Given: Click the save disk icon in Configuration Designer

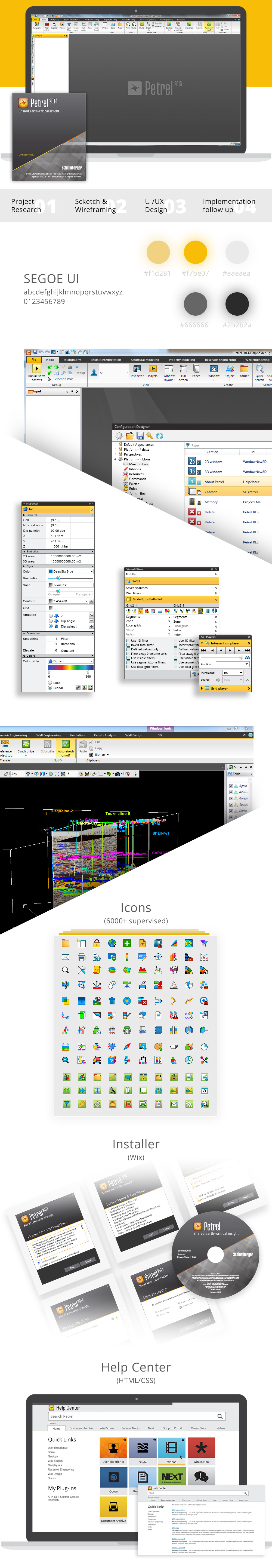Looking at the screenshot, I should (140, 436).
